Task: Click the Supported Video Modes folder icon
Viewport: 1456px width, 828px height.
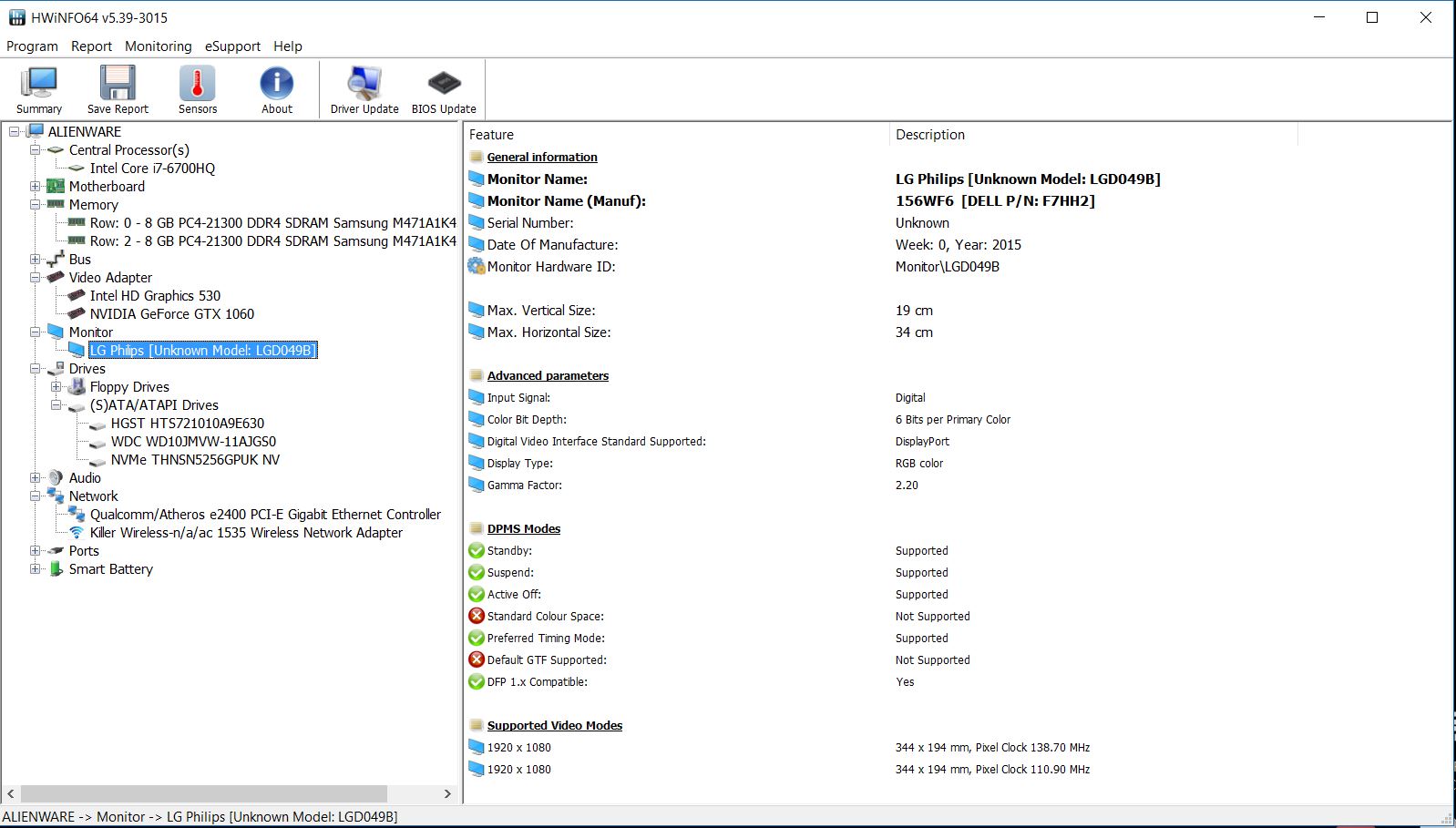Action: (x=477, y=725)
